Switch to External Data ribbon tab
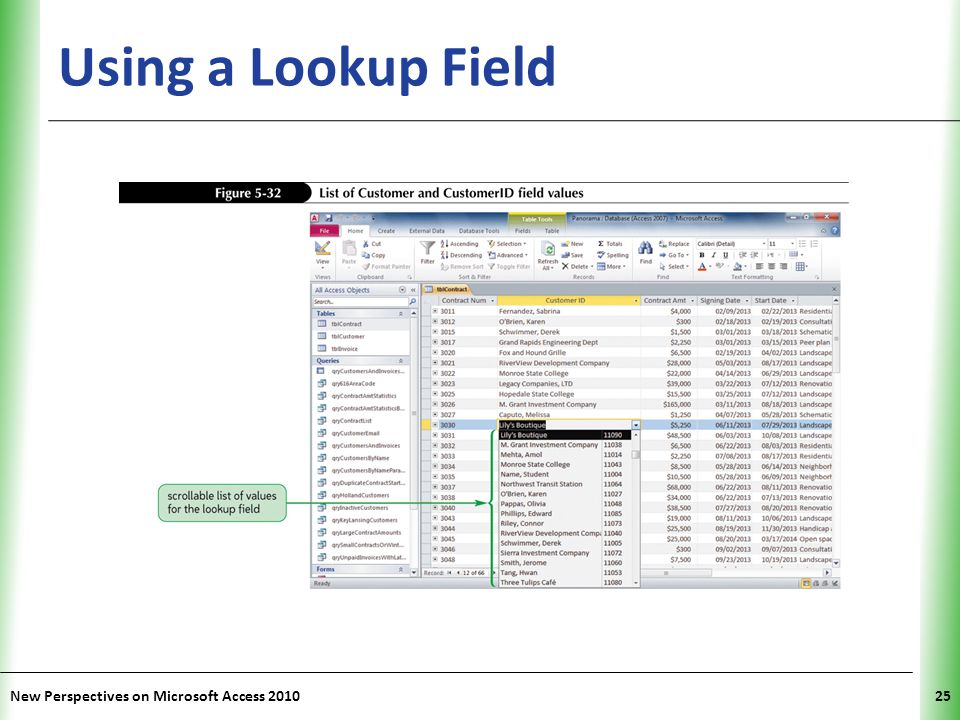The height and width of the screenshot is (720, 960). (427, 231)
